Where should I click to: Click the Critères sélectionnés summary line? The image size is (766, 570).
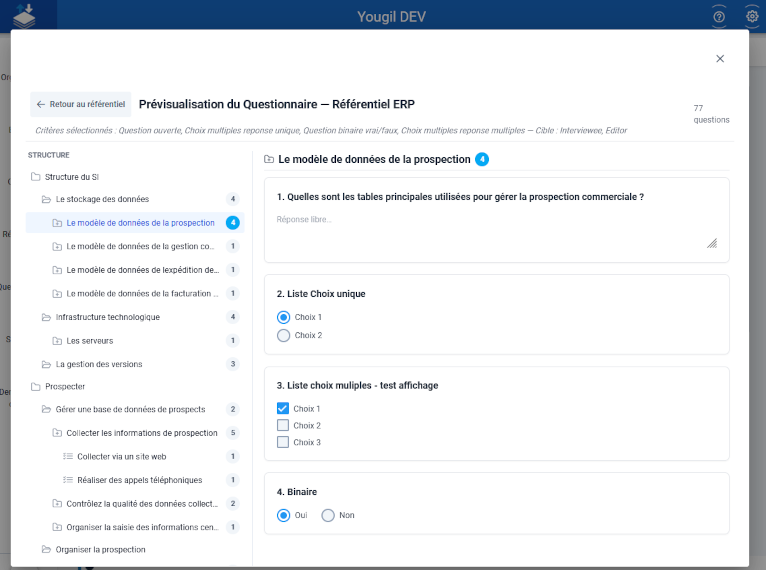pyautogui.click(x=331, y=130)
